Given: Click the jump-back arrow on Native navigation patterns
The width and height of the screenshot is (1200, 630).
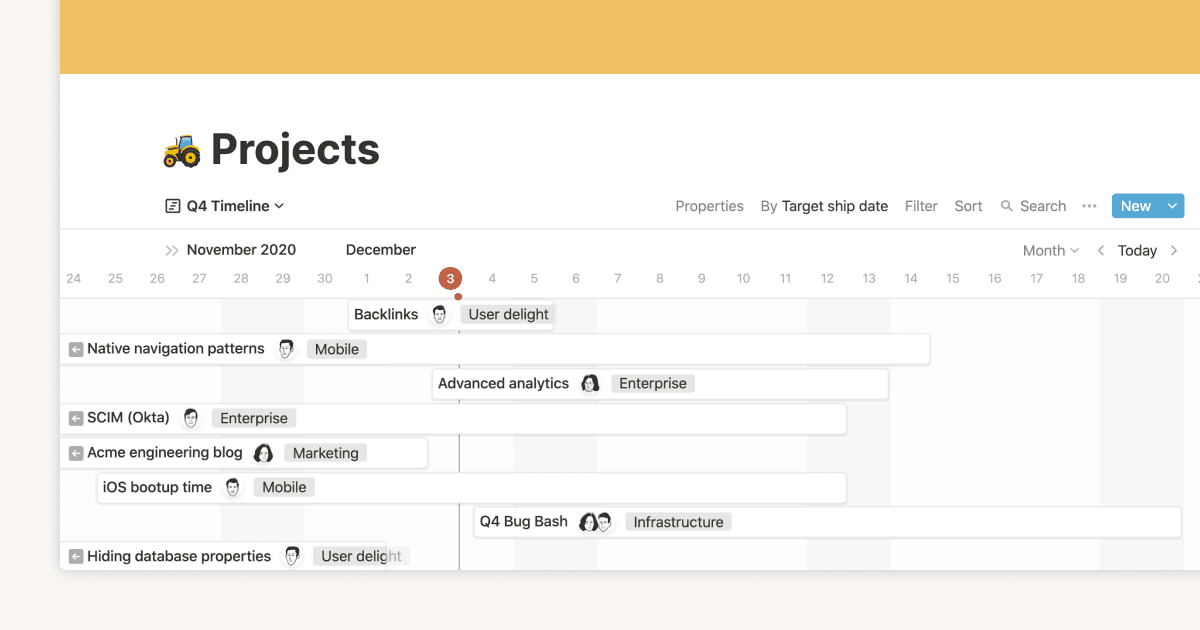Looking at the screenshot, I should tap(77, 348).
